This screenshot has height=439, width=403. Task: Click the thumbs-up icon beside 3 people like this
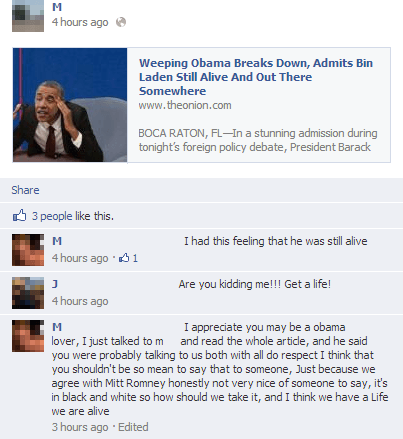click(x=19, y=215)
